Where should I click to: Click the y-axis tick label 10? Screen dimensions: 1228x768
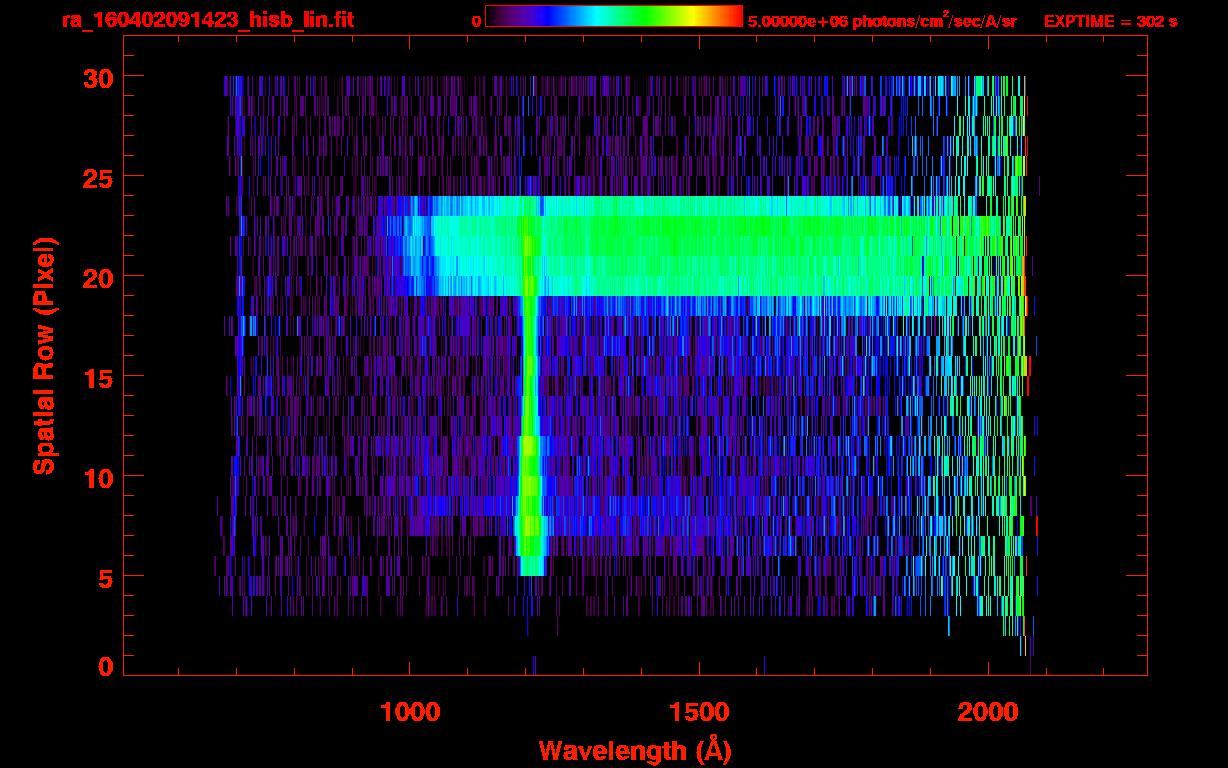(99, 477)
